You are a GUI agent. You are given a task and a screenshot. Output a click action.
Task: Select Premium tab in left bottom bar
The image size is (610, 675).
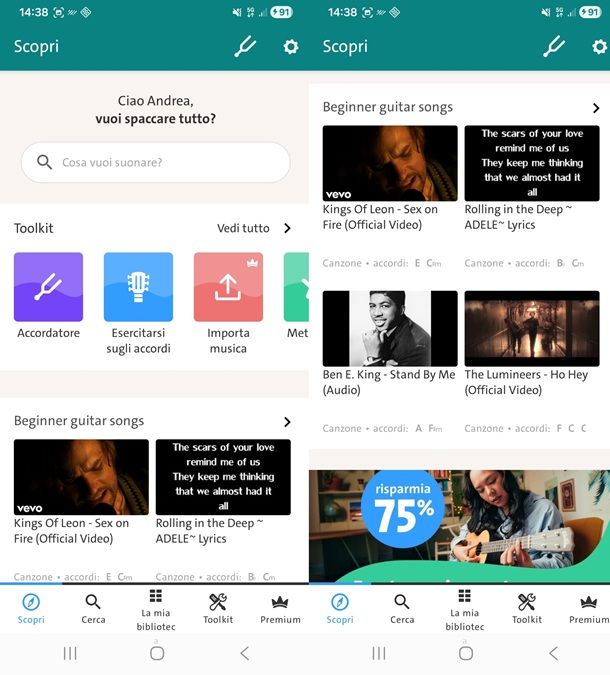[x=280, y=609]
